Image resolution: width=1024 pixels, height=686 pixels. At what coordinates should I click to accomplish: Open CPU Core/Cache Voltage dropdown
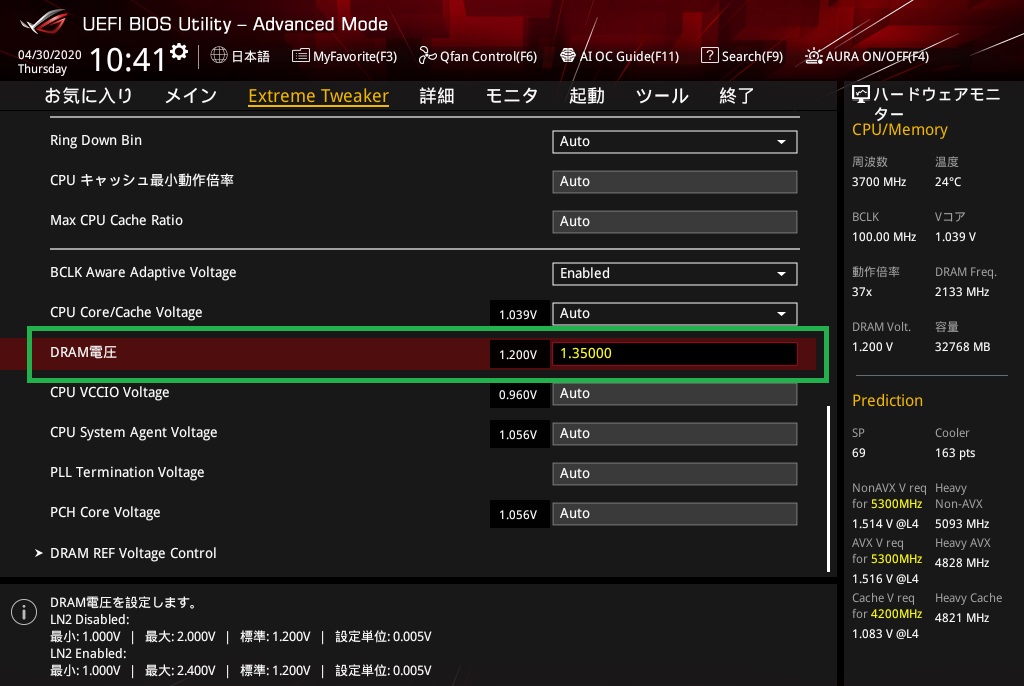pyautogui.click(x=675, y=314)
